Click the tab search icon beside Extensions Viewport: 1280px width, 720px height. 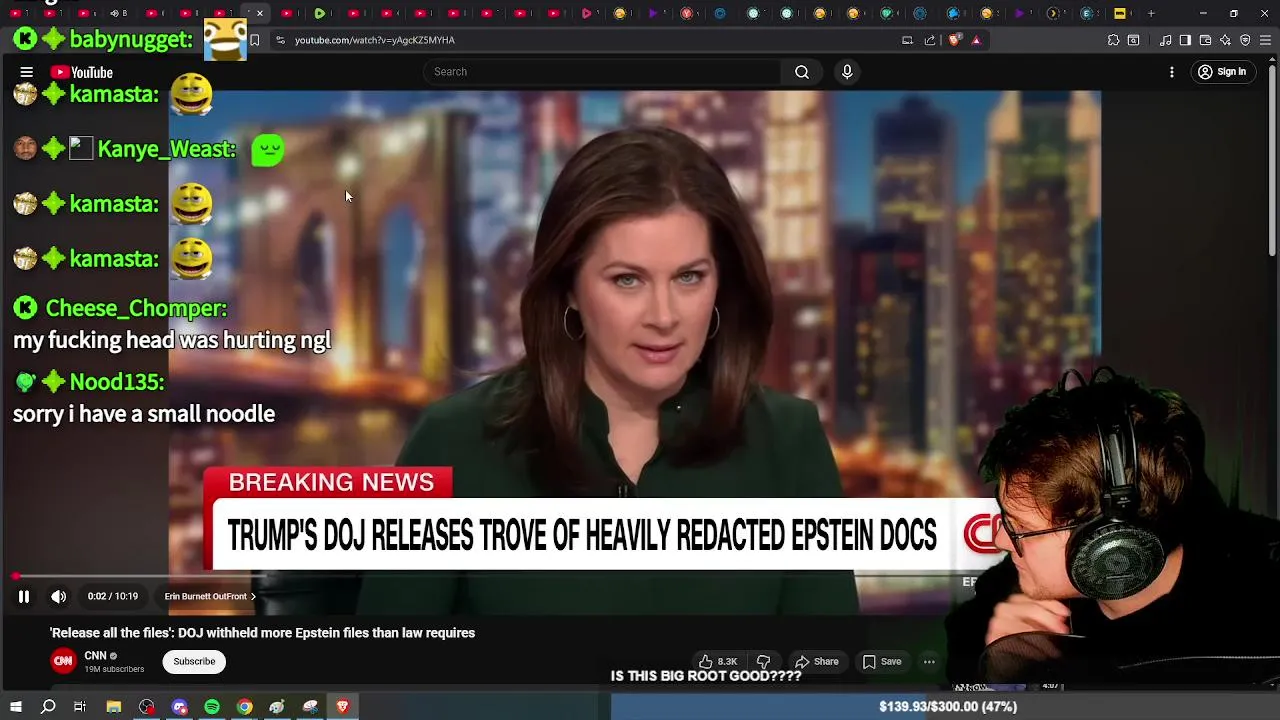click(1133, 40)
